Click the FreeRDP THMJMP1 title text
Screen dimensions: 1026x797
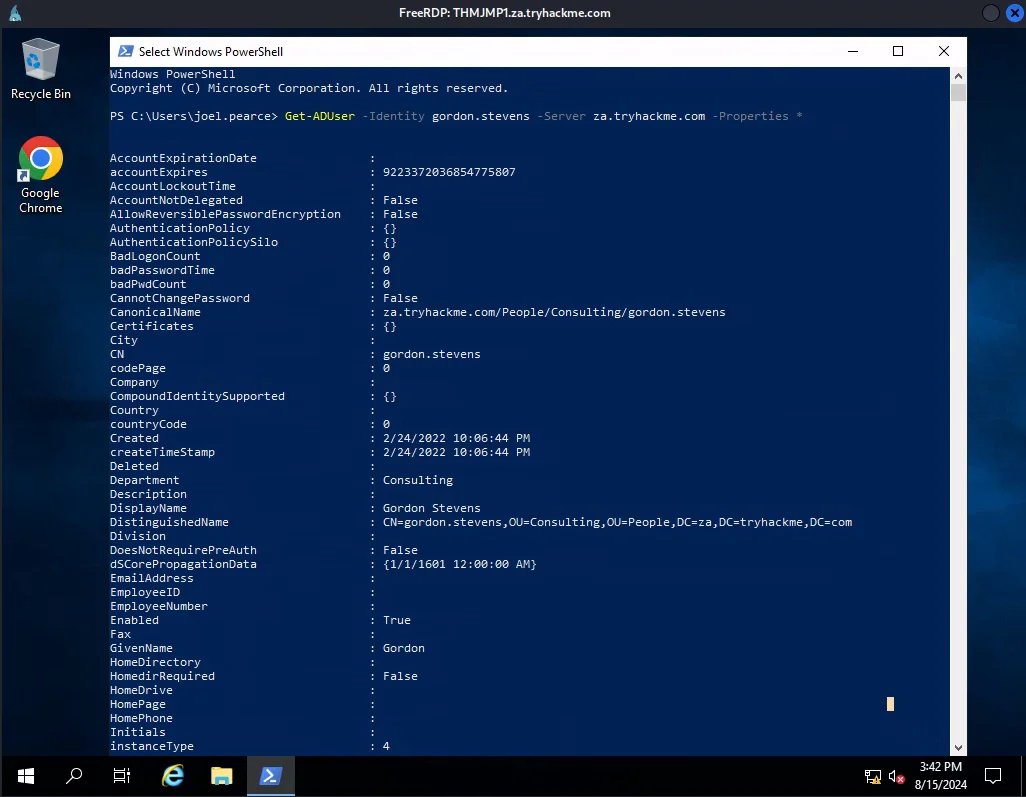pyautogui.click(x=504, y=13)
